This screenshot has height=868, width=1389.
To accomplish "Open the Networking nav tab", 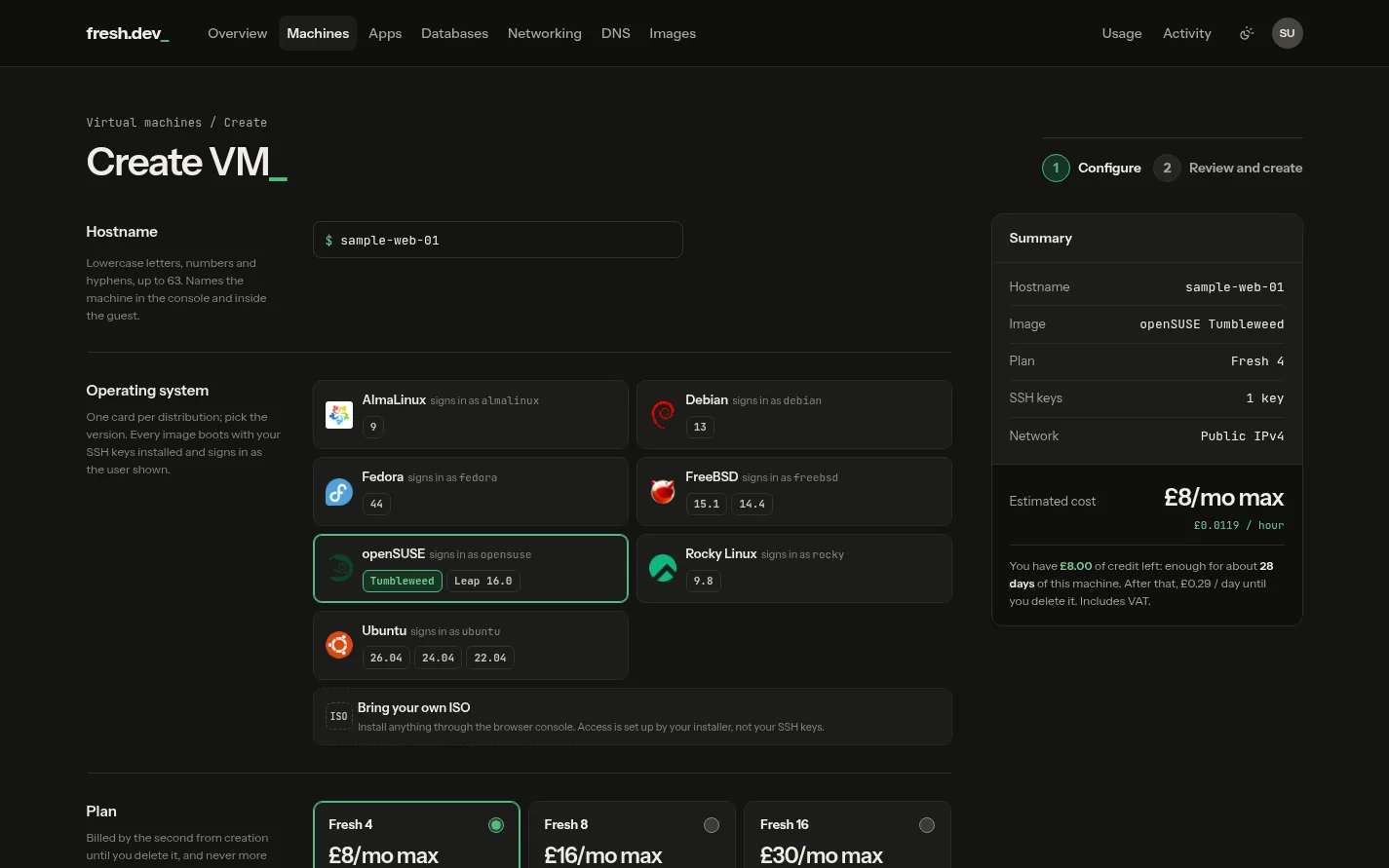I will 545,33.
